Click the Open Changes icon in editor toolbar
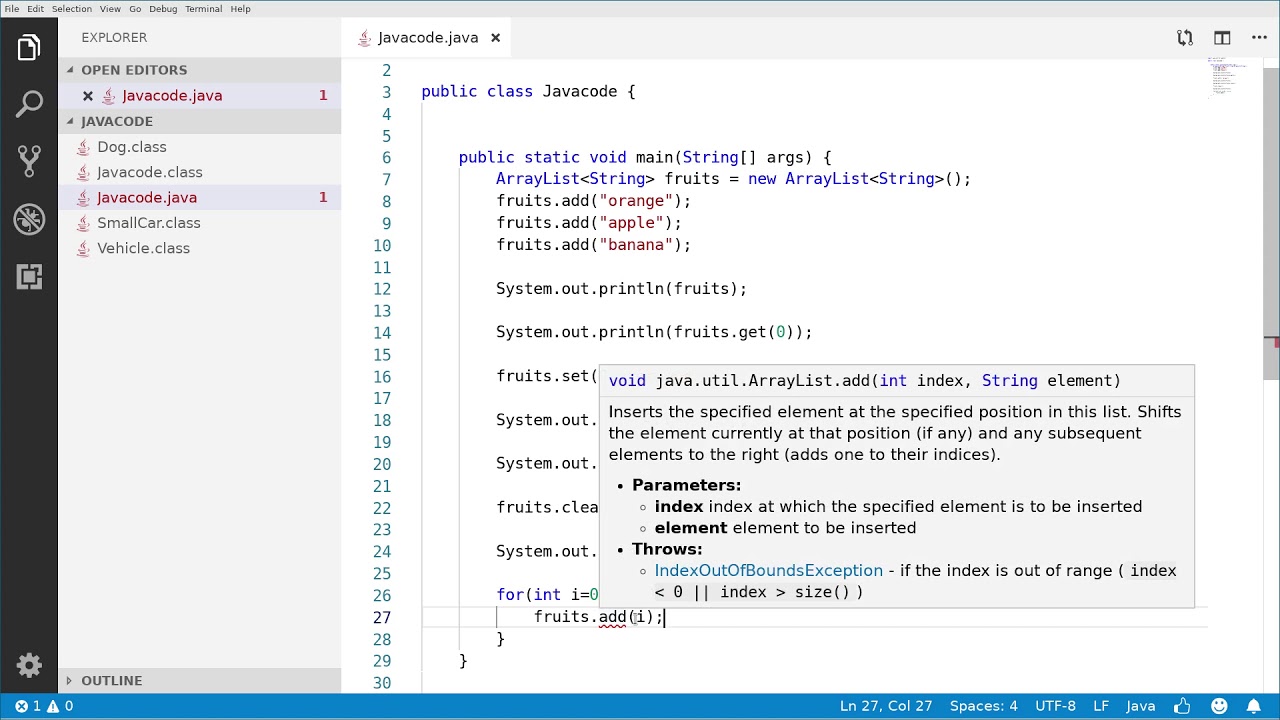This screenshot has height=720, width=1280. click(x=1185, y=38)
